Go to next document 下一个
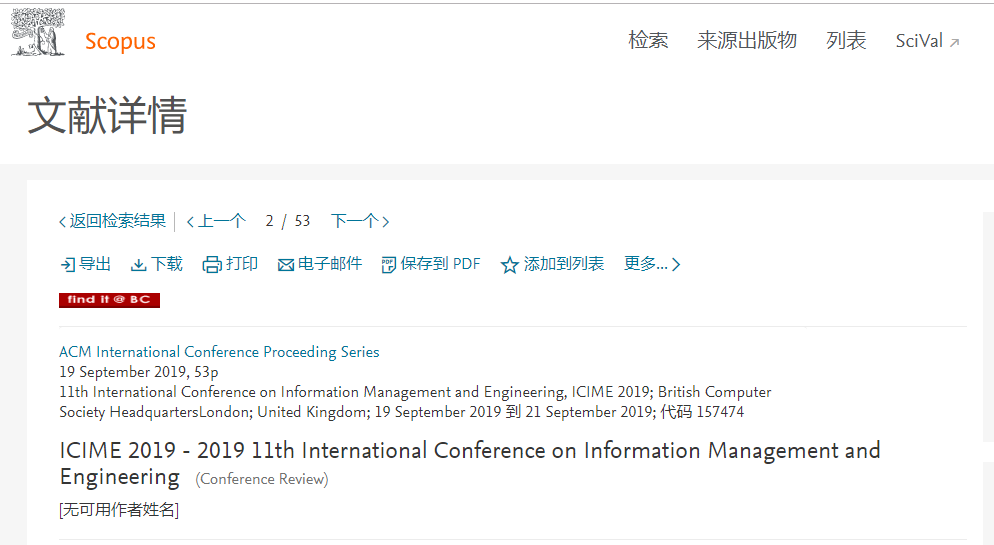This screenshot has height=545, width=994. (x=359, y=221)
